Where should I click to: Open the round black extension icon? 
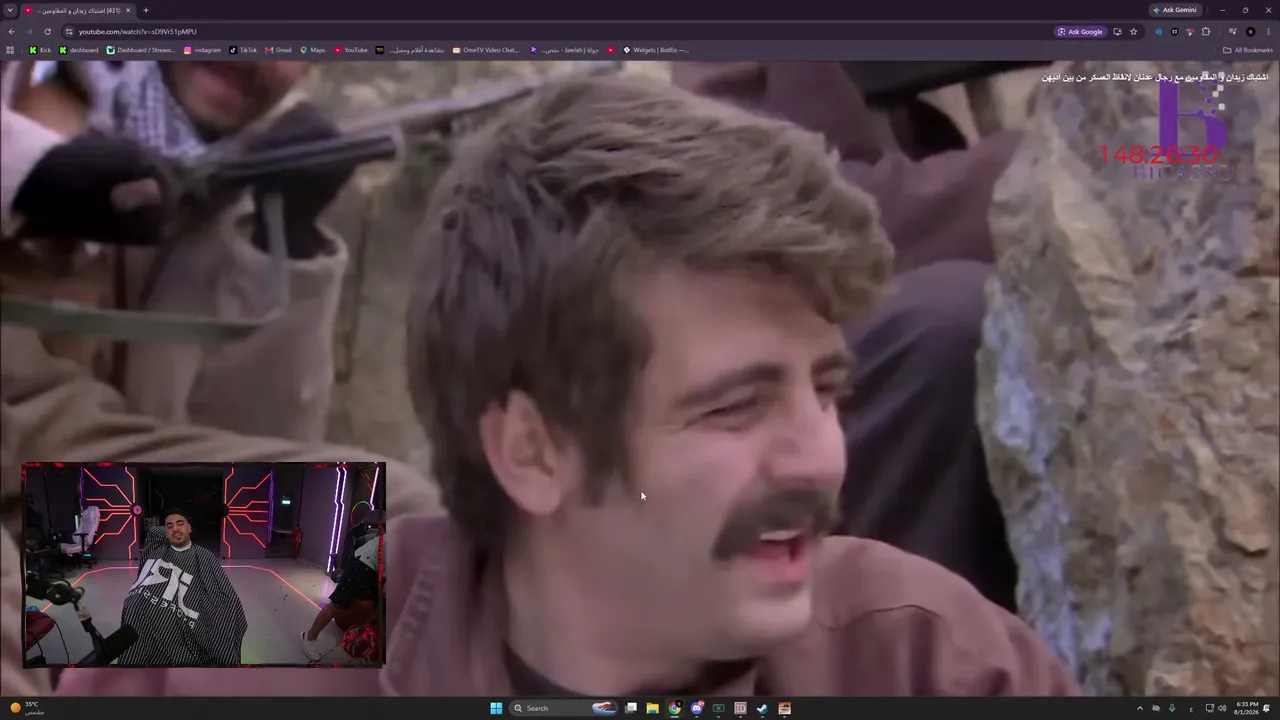click(x=1174, y=31)
